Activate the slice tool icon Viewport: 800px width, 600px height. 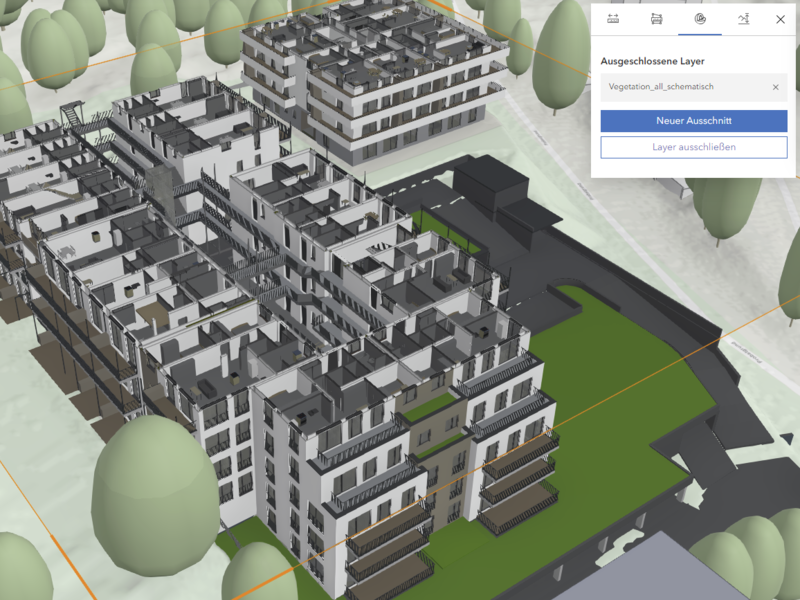click(x=699, y=19)
